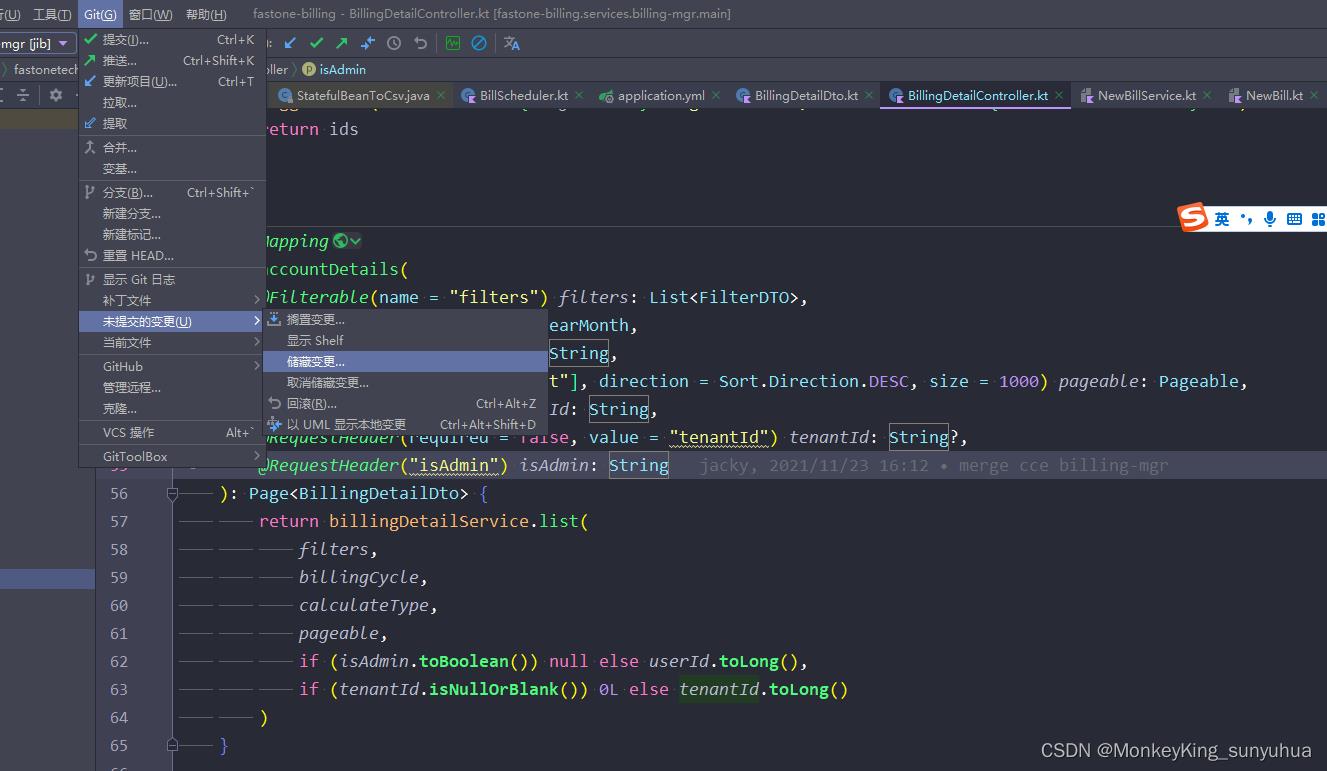
Task: Expand the GitHub submenu
Action: tap(172, 366)
